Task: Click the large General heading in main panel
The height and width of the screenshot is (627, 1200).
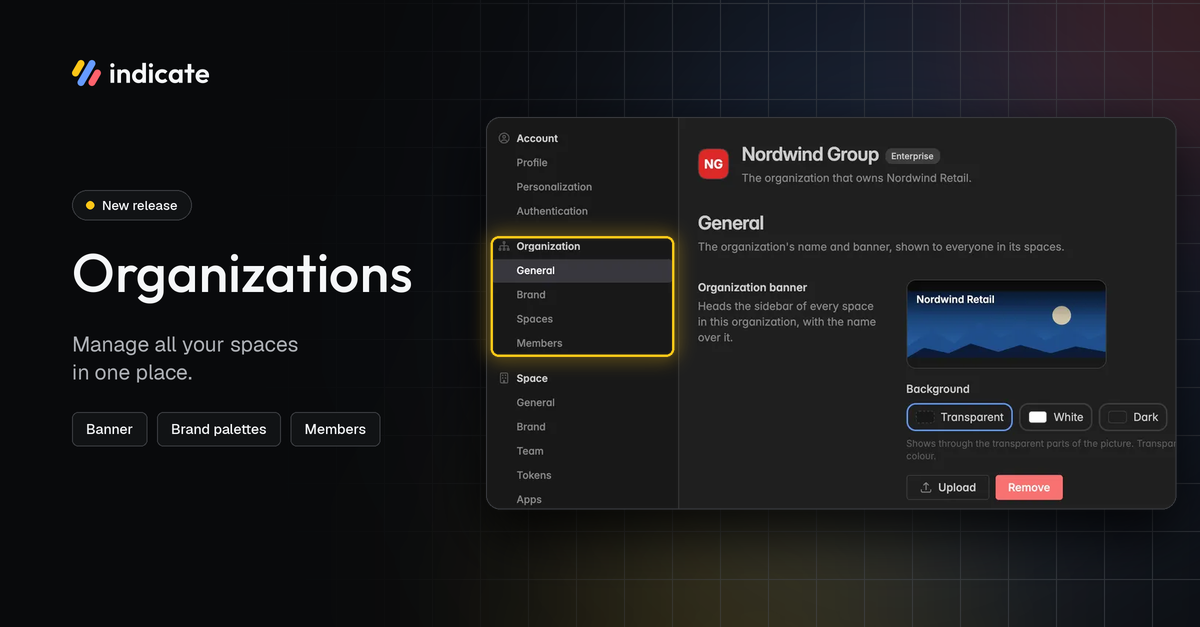Action: click(x=731, y=223)
